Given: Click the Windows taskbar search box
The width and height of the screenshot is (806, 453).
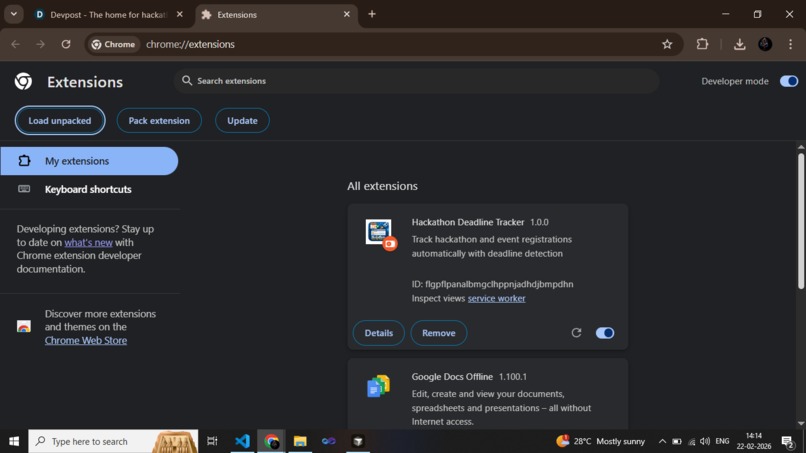Looking at the screenshot, I should [x=113, y=441].
